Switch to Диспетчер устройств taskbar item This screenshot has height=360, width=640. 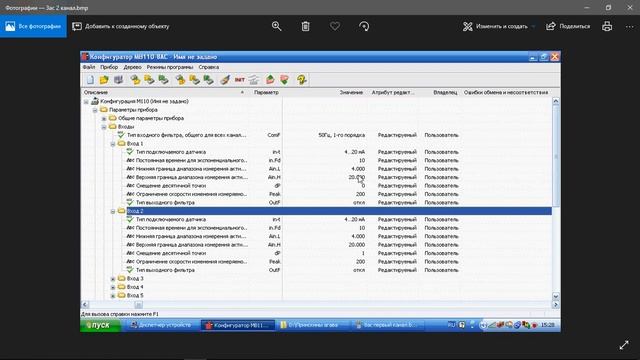[161, 325]
